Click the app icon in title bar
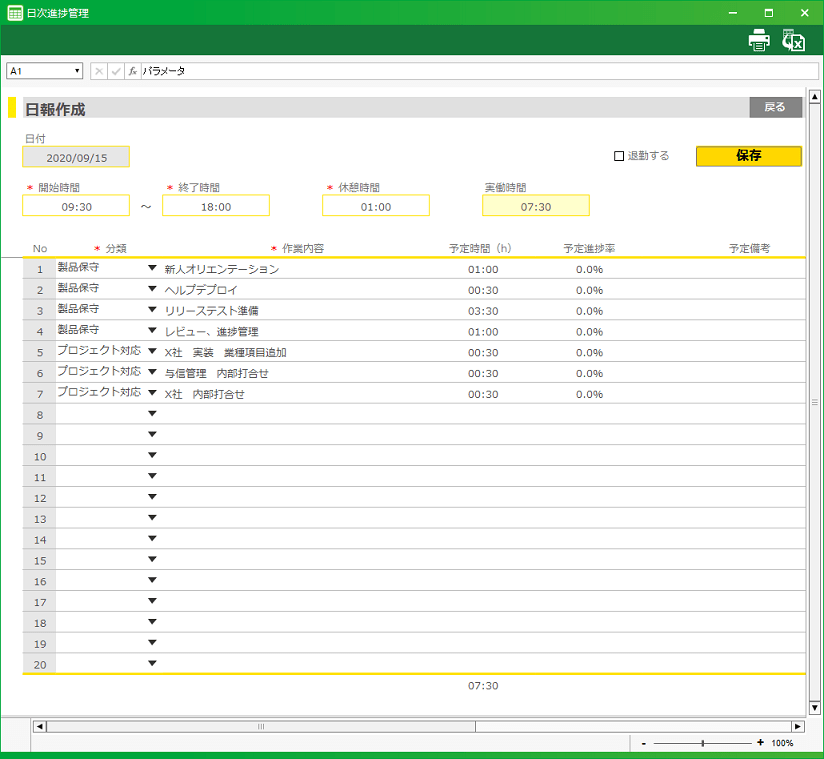 pyautogui.click(x=15, y=13)
